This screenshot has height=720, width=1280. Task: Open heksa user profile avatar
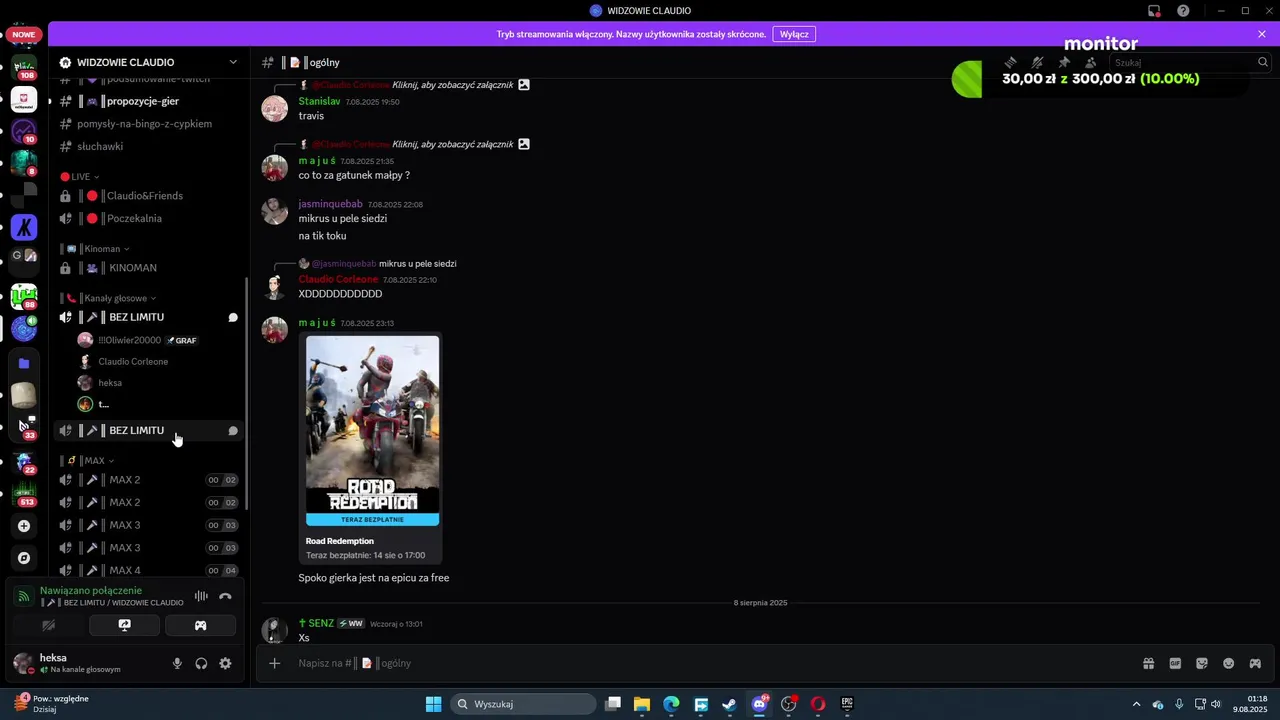tap(24, 663)
